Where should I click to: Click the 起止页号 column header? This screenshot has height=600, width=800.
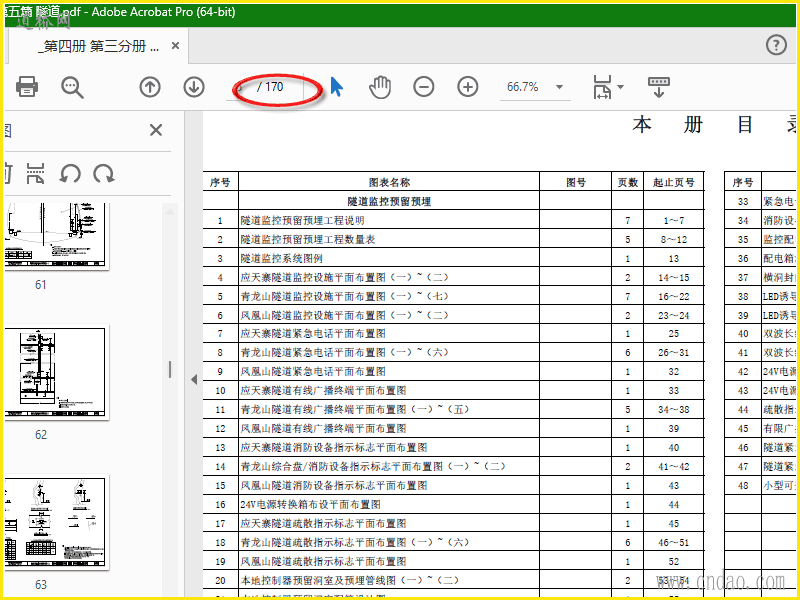673,182
